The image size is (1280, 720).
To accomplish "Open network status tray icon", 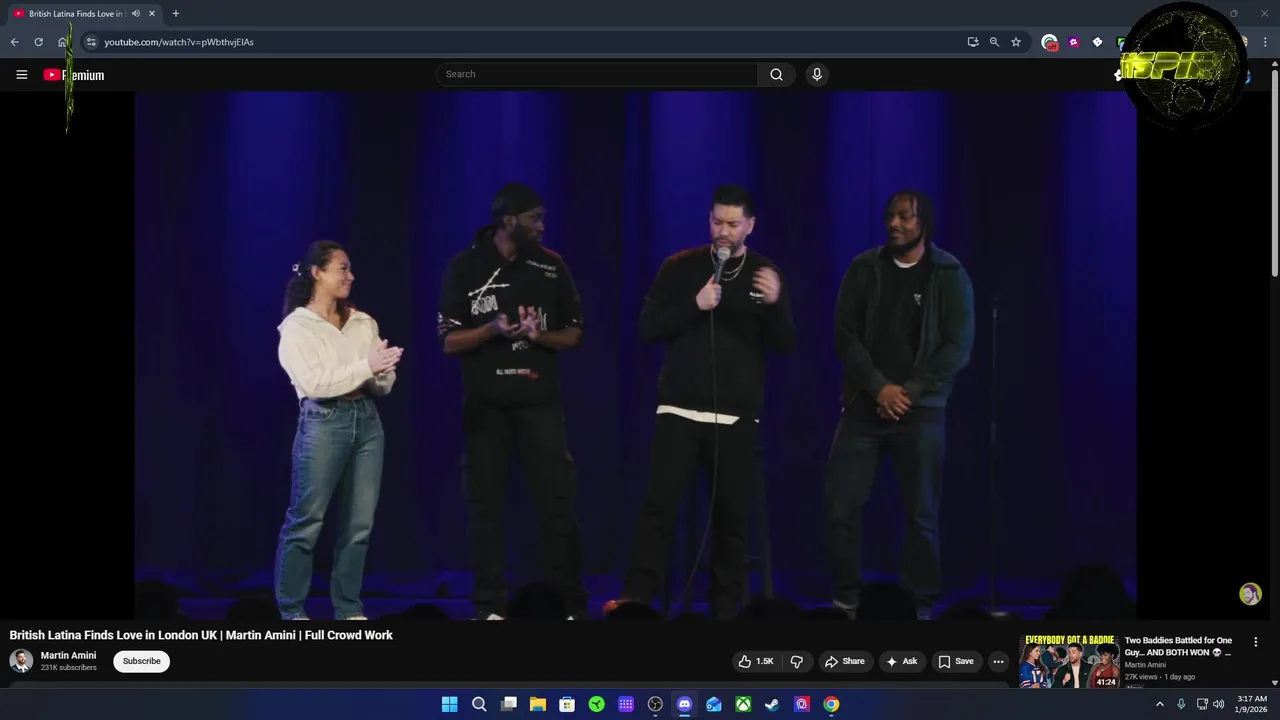I will [x=1202, y=704].
